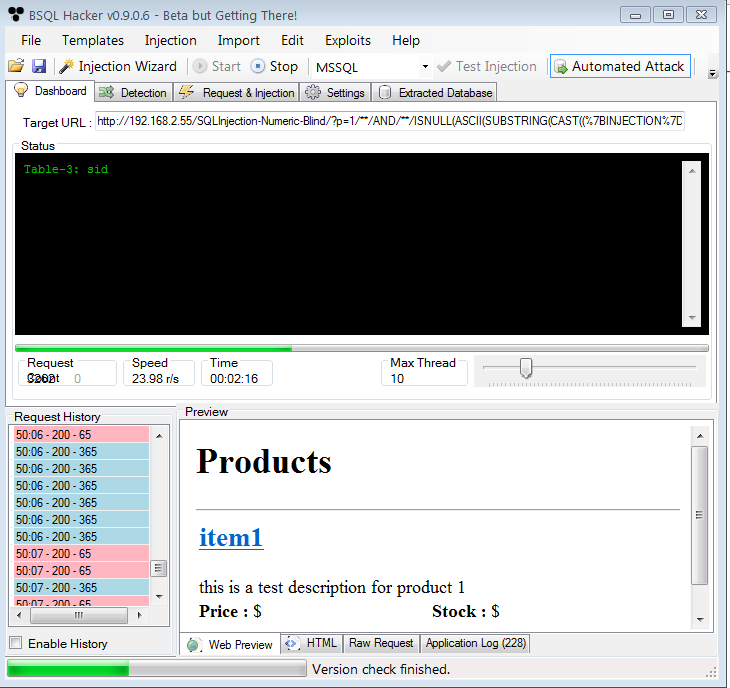
Task: Open the Injection menu
Action: click(170, 40)
